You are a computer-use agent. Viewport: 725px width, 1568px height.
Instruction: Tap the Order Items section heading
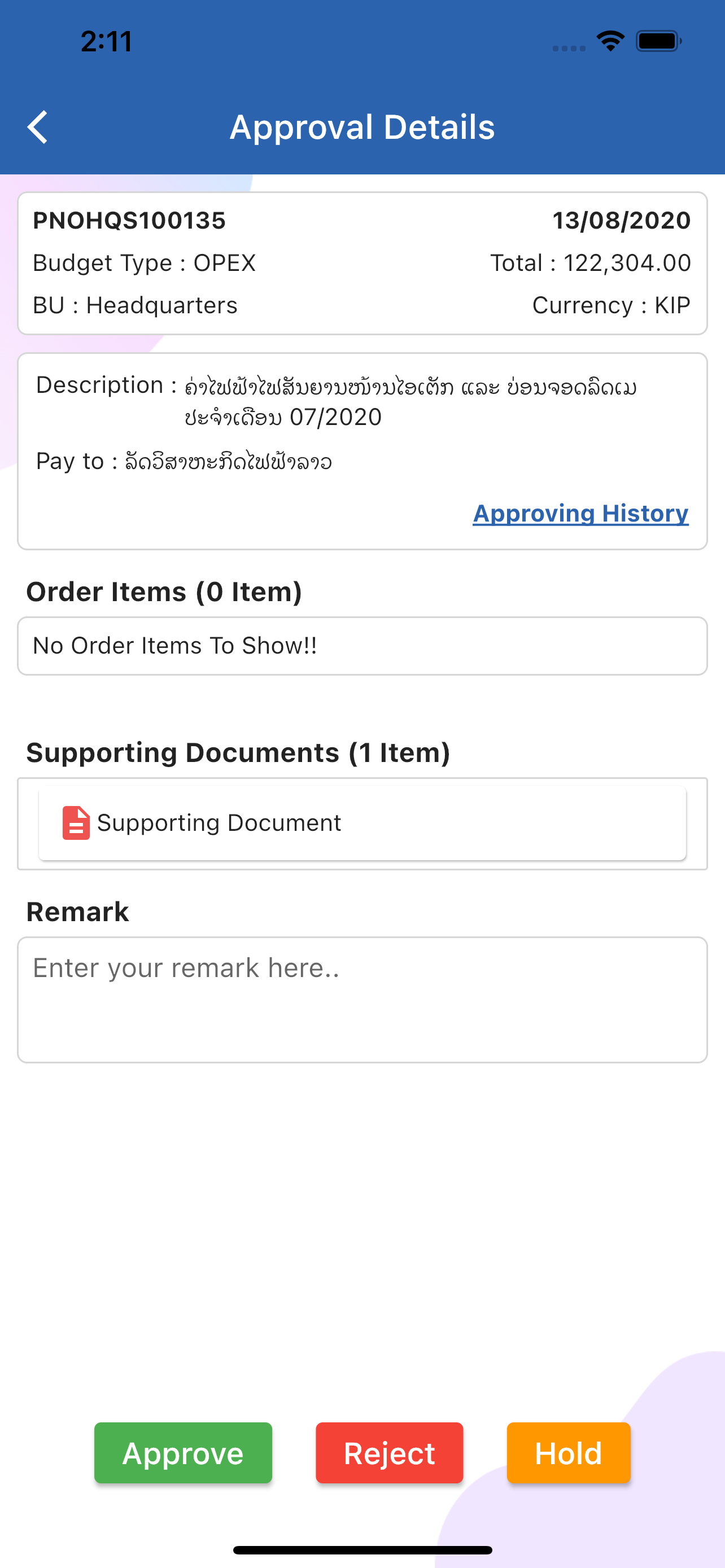coord(164,592)
